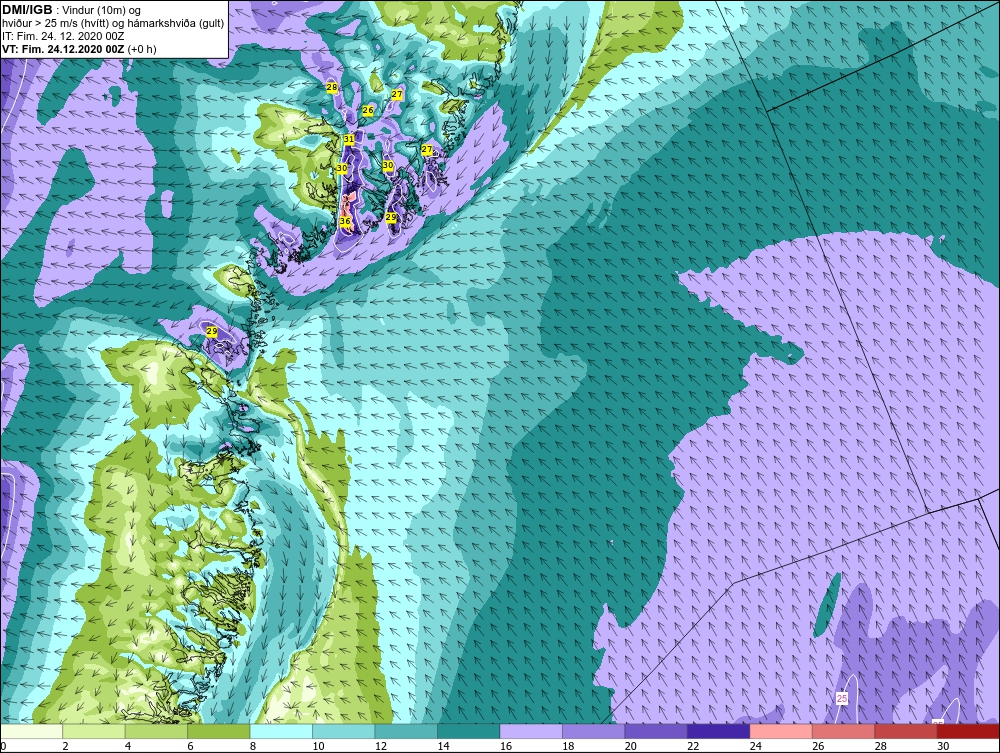The image size is (1000, 753).
Task: Click the legend scale number 0
Action: (3, 746)
